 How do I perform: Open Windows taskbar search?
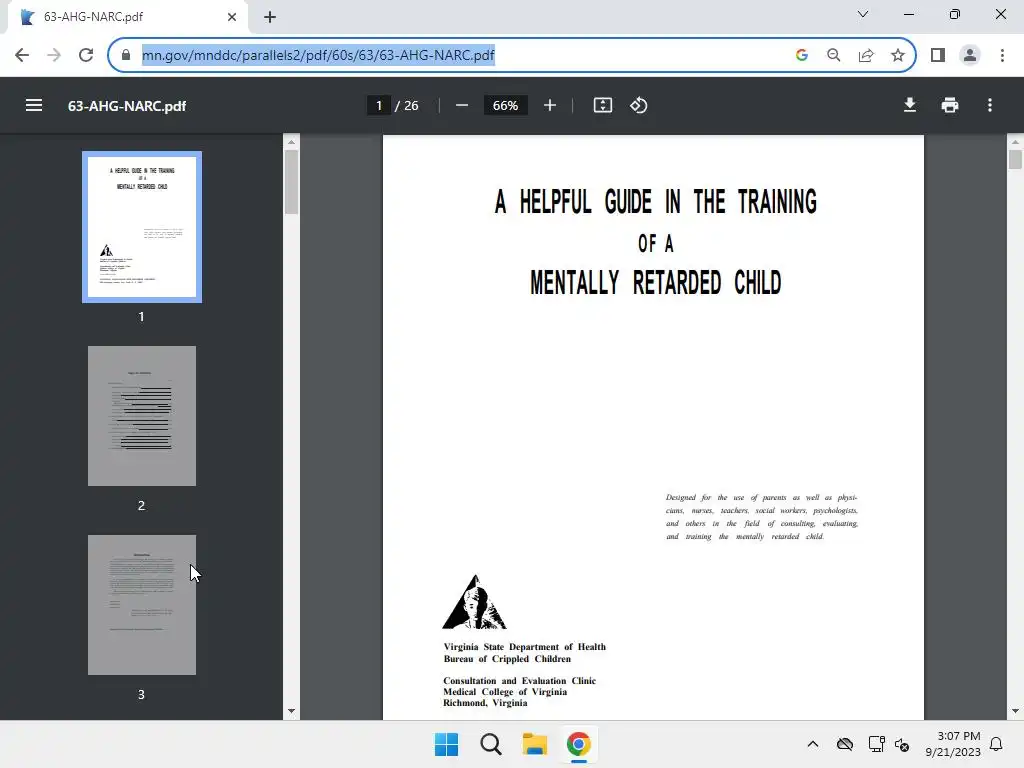(490, 744)
